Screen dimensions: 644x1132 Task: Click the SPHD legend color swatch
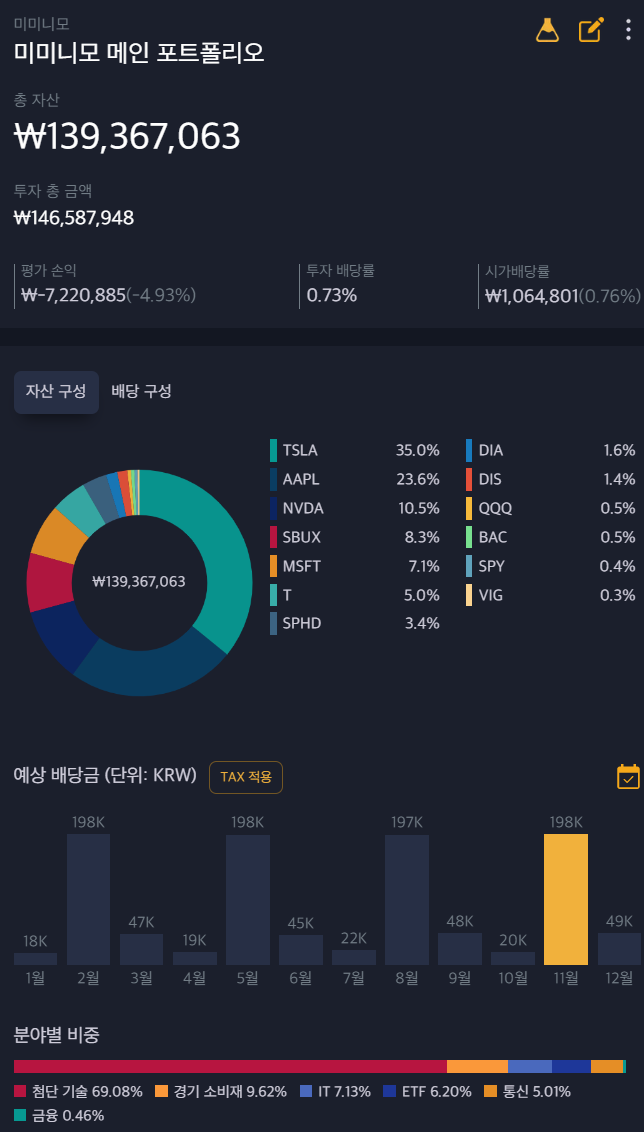tap(274, 624)
